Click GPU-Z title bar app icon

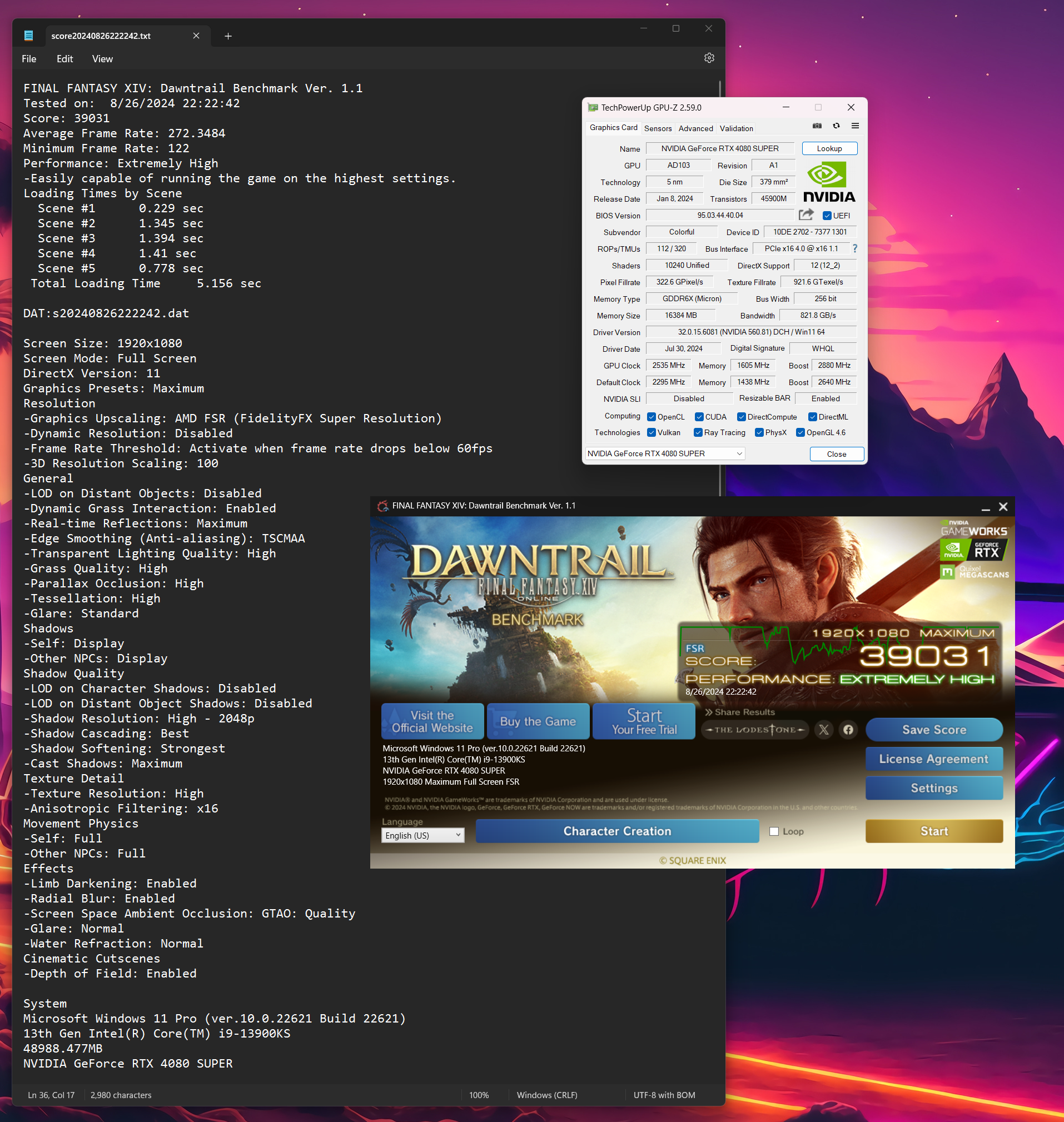pyautogui.click(x=593, y=107)
